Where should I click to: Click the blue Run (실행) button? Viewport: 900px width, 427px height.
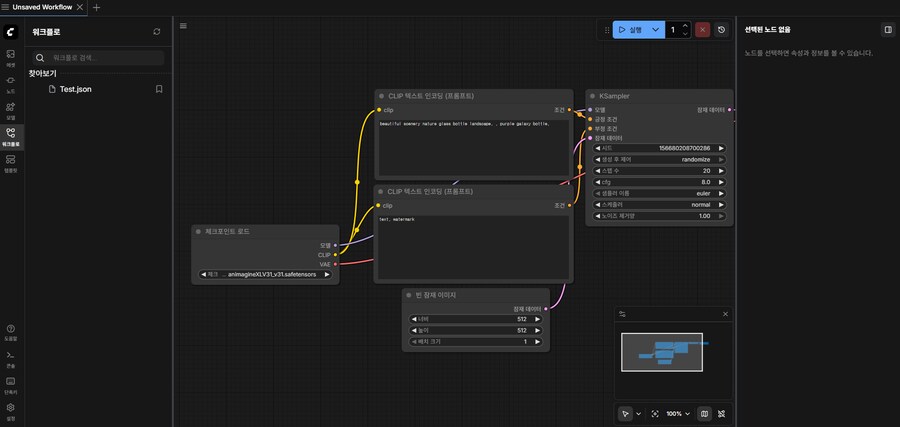click(x=630, y=30)
